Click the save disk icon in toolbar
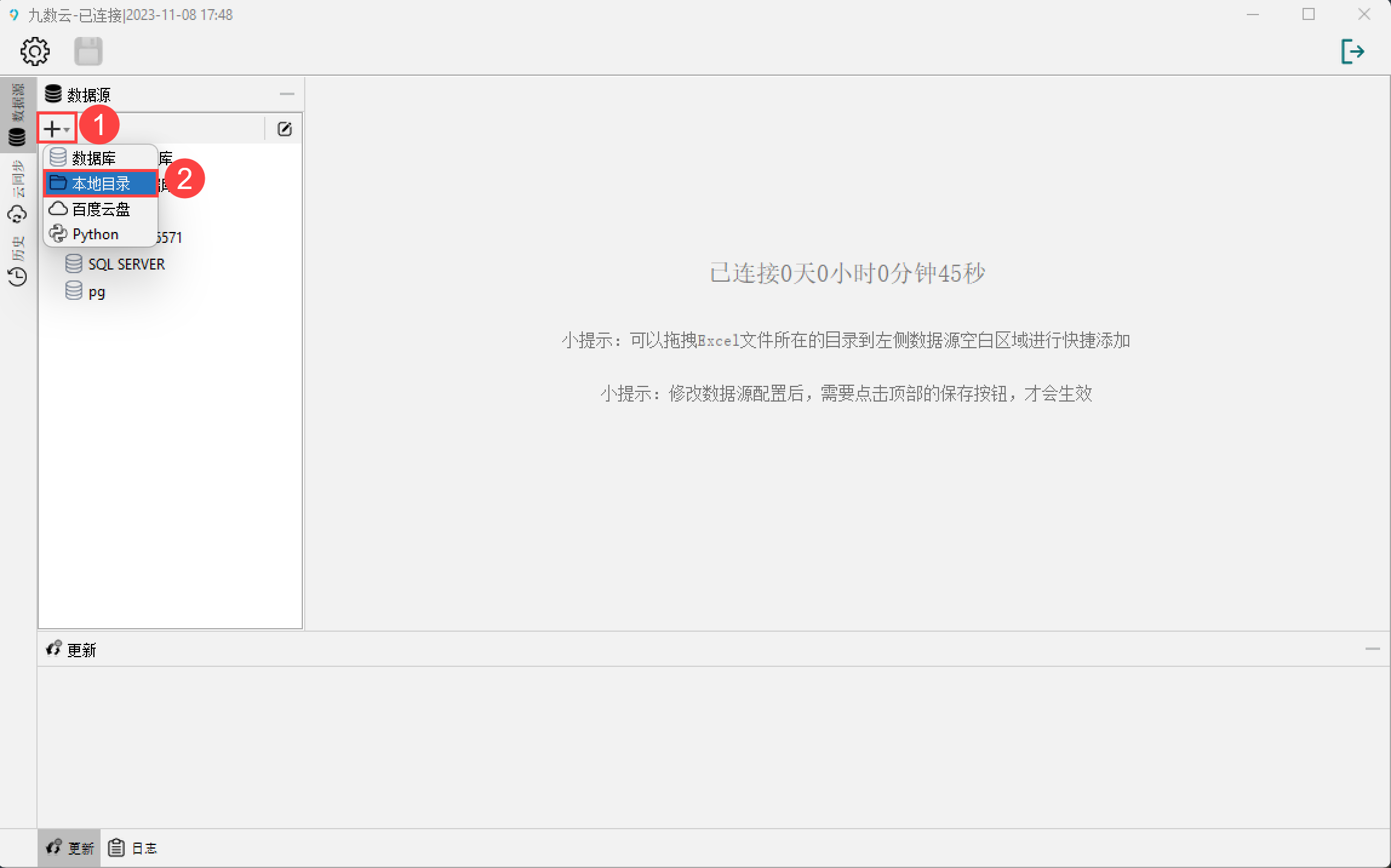This screenshot has height=868, width=1391. pos(88,51)
